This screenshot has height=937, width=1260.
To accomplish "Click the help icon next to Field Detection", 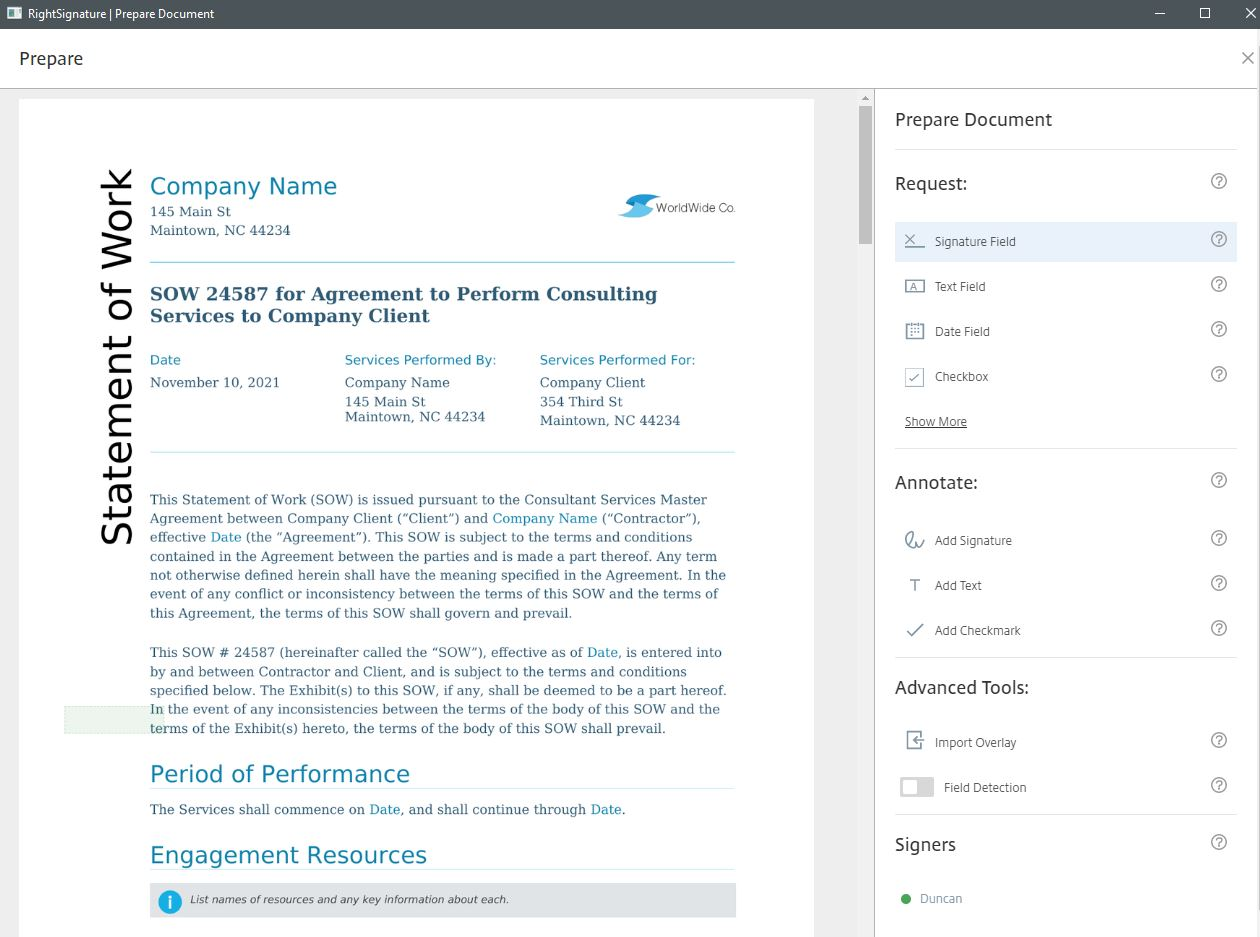I will click(x=1219, y=785).
